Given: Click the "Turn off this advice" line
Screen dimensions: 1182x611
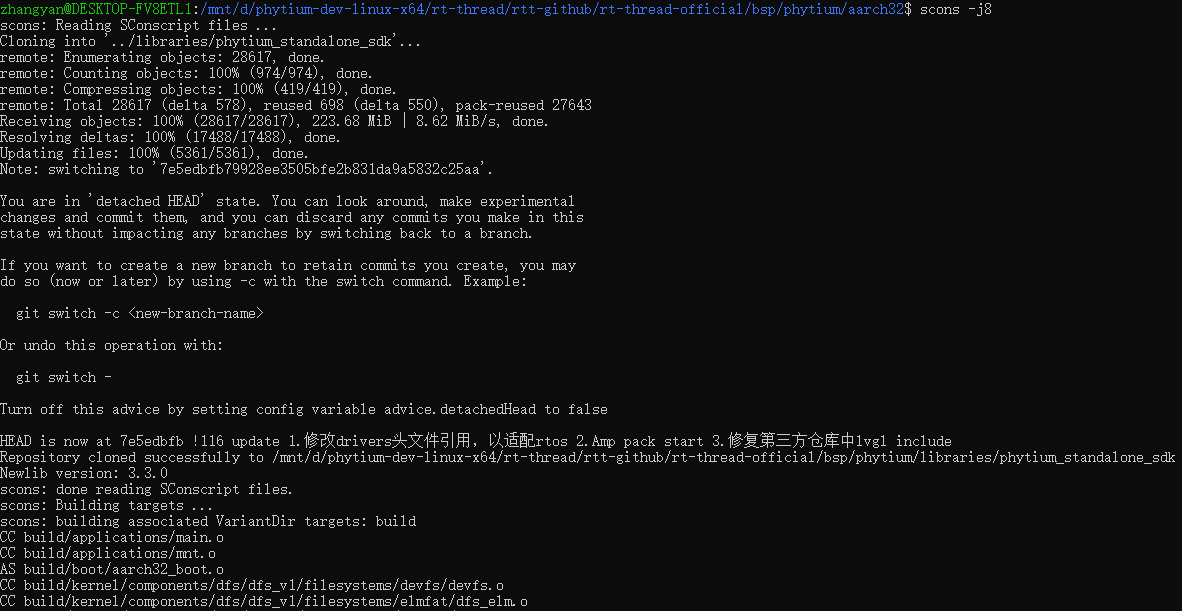Looking at the screenshot, I should [x=303, y=409].
